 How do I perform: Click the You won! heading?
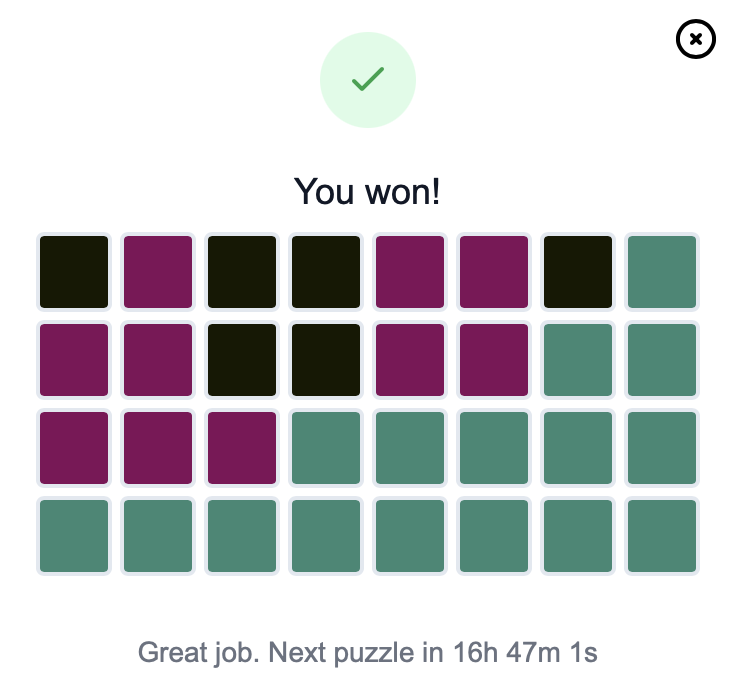pos(367,192)
